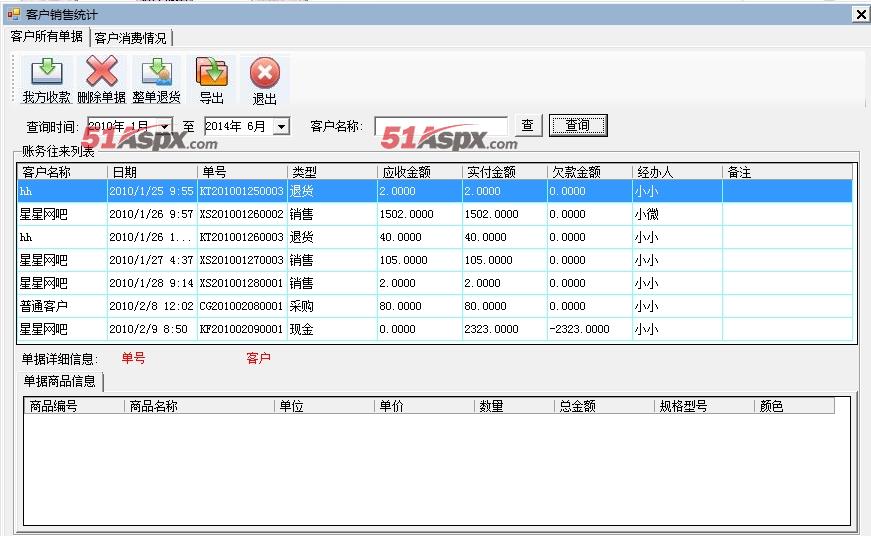
Task: Switch to the 客户消费情况 tab
Action: click(132, 38)
